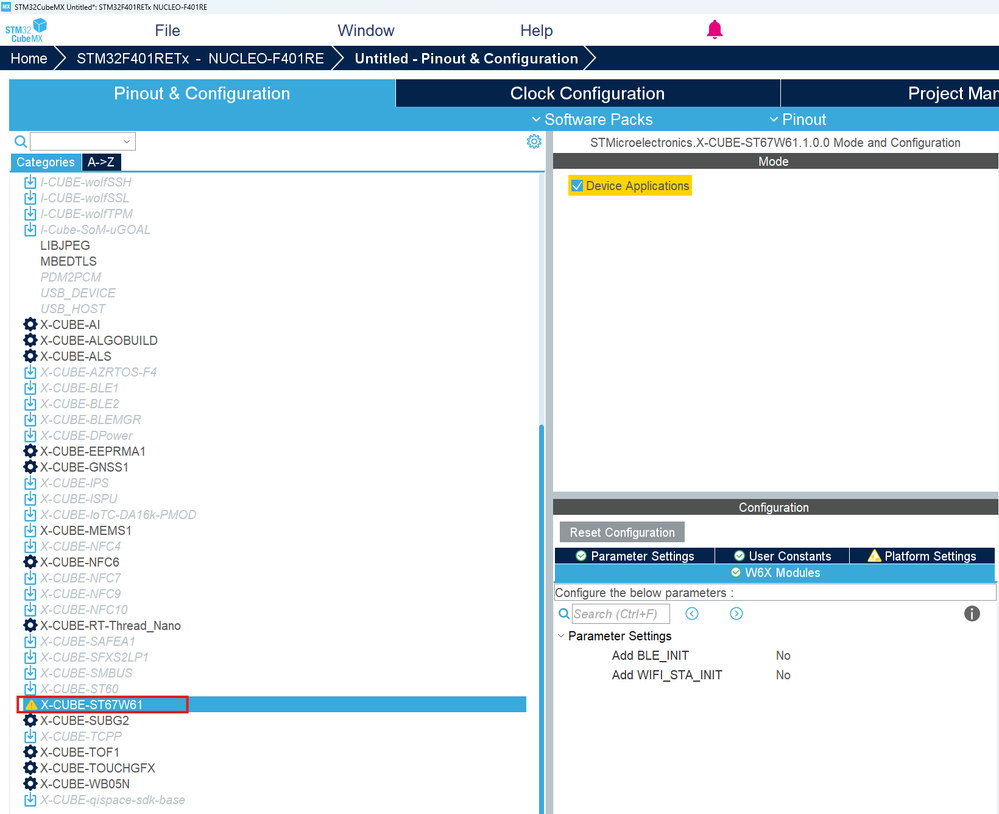999x814 pixels.
Task: Open the Window menu
Action: (x=366, y=31)
